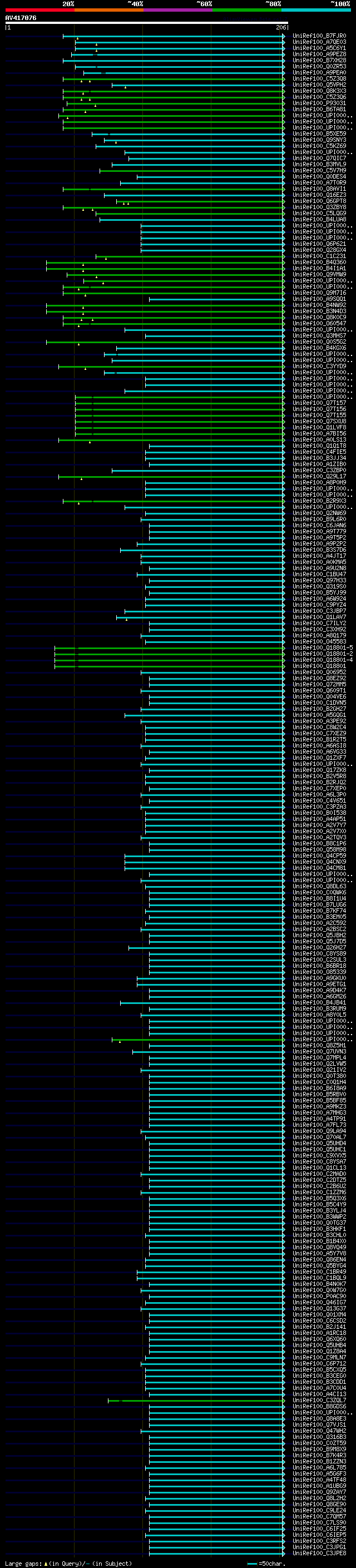This screenshot has width=356, height=1568.
Task: Click hit label UniRef100_P93031
Action: click(x=319, y=103)
